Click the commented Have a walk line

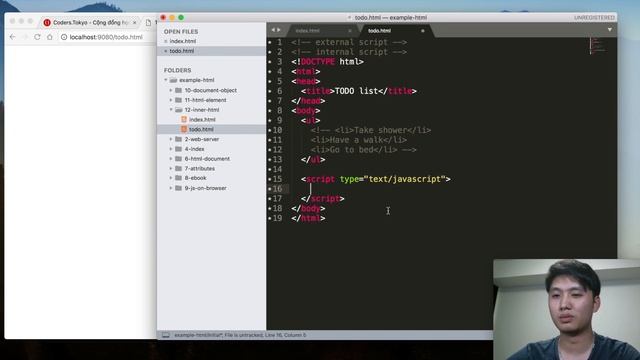(359, 140)
